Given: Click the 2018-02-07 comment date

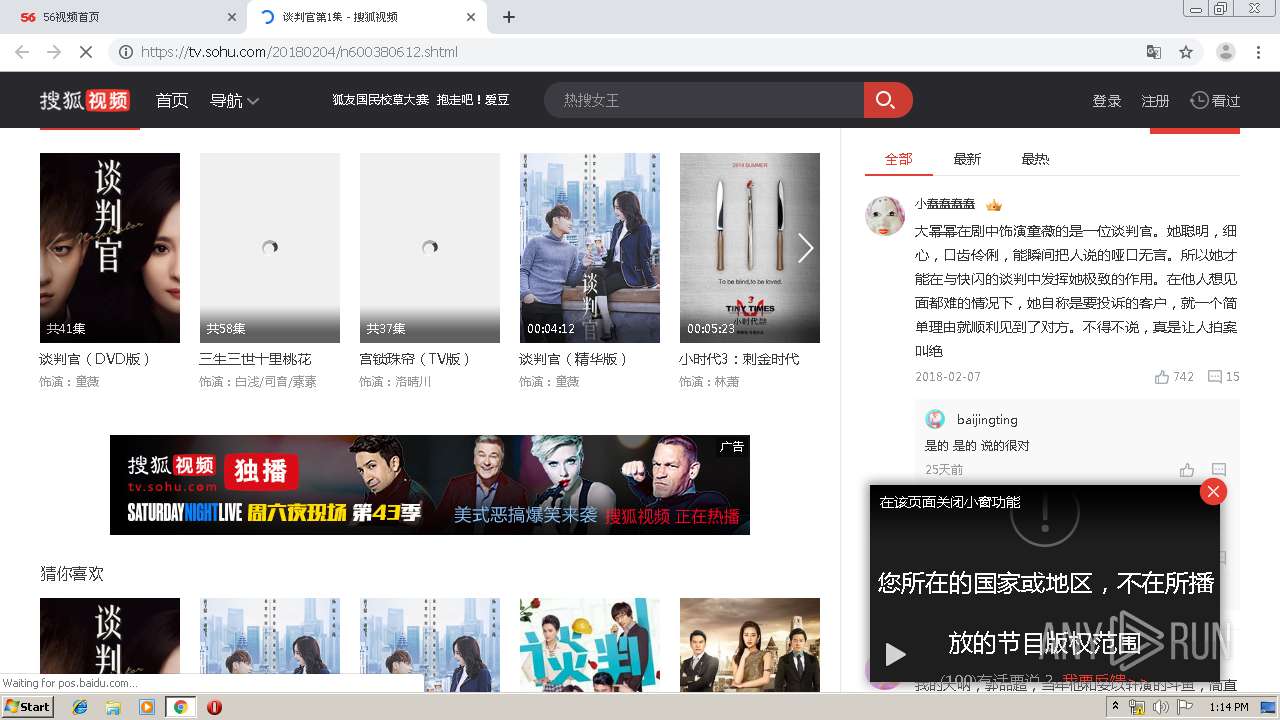Looking at the screenshot, I should (948, 377).
